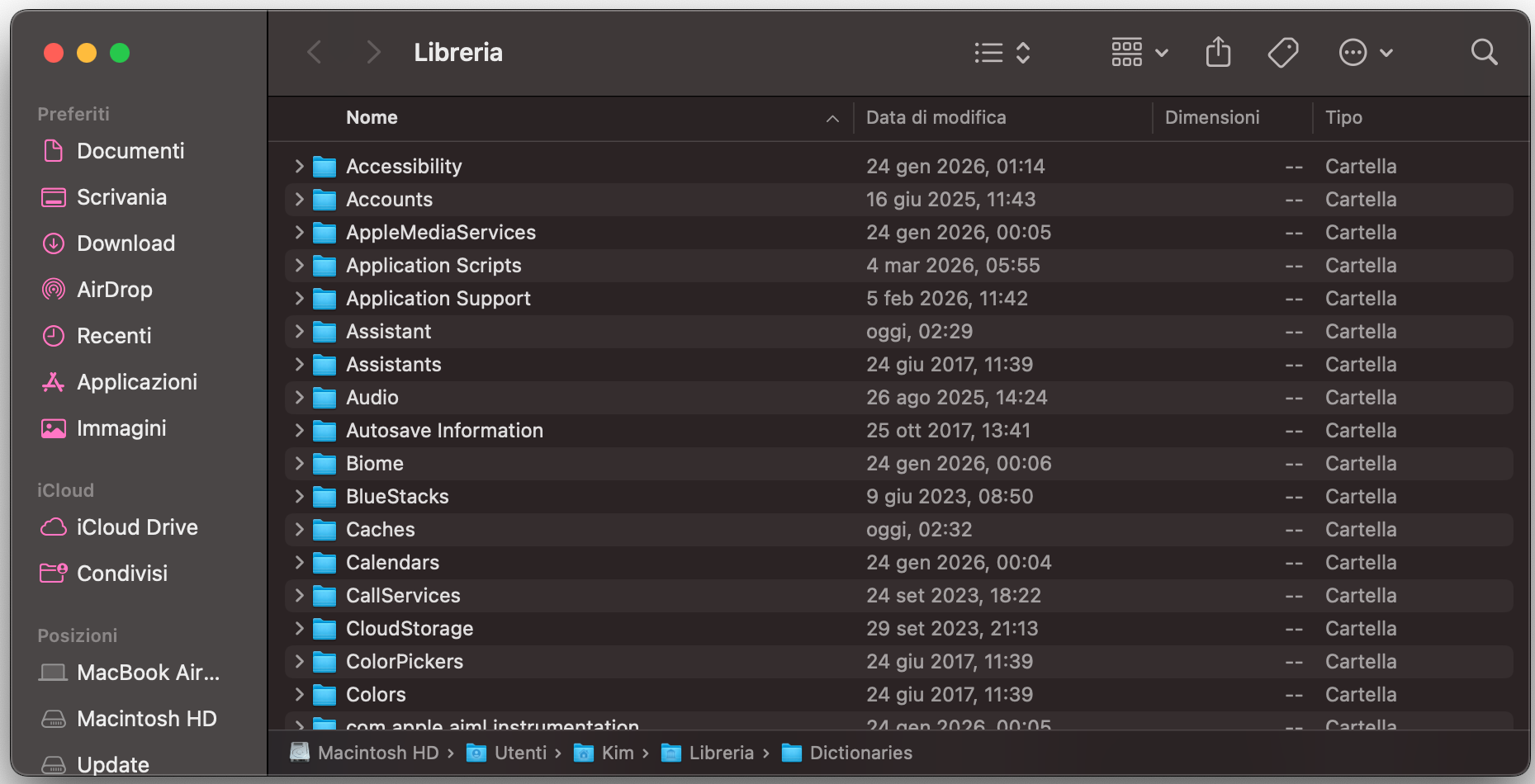This screenshot has height=784, width=1535.
Task: Select the Assistant folder row
Action: [388, 331]
